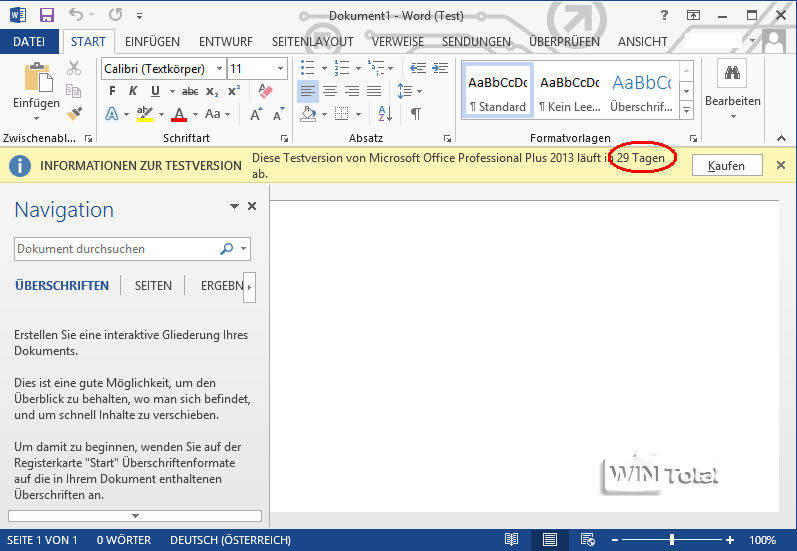This screenshot has width=797, height=551.
Task: Open the DATEI file tab
Action: [29, 42]
